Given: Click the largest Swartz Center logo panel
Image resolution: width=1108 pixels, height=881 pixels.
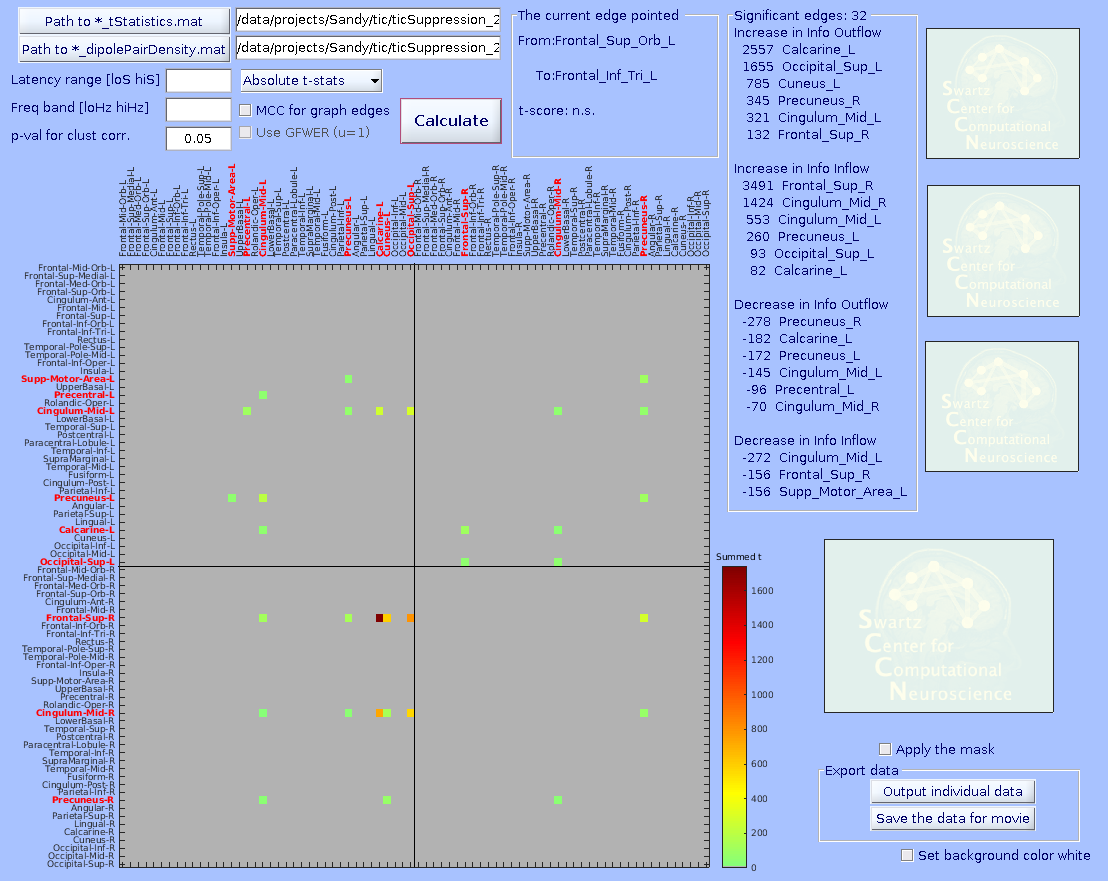Looking at the screenshot, I should pos(938,626).
